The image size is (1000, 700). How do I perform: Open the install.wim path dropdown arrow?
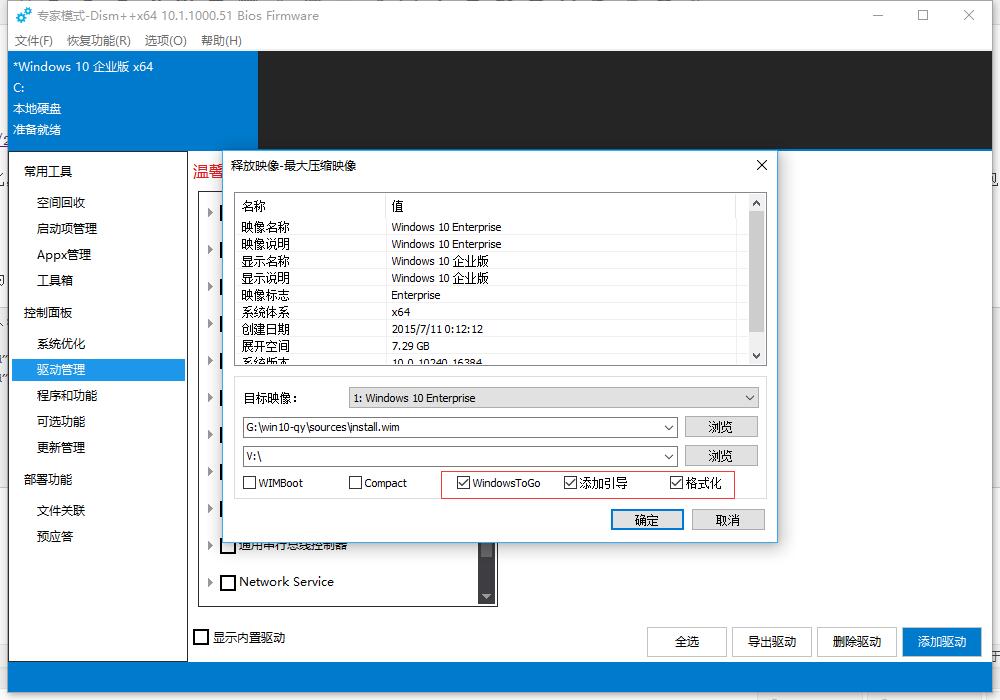click(x=669, y=427)
